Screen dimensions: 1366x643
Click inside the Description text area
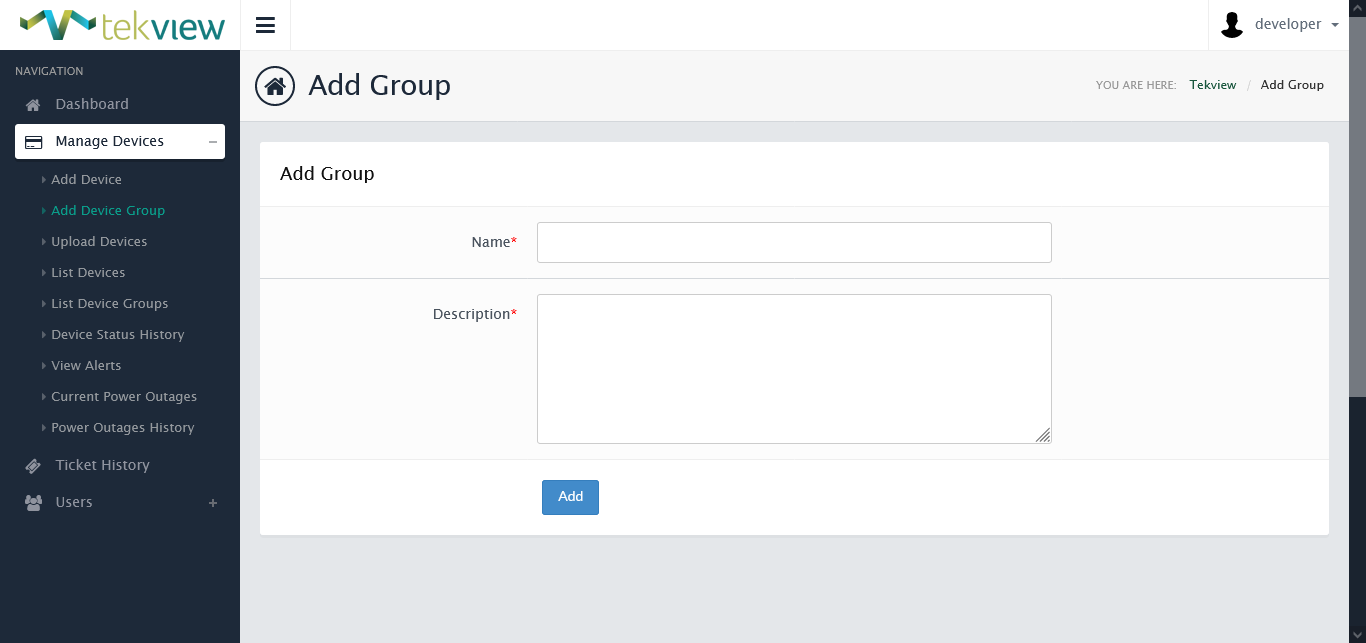794,368
